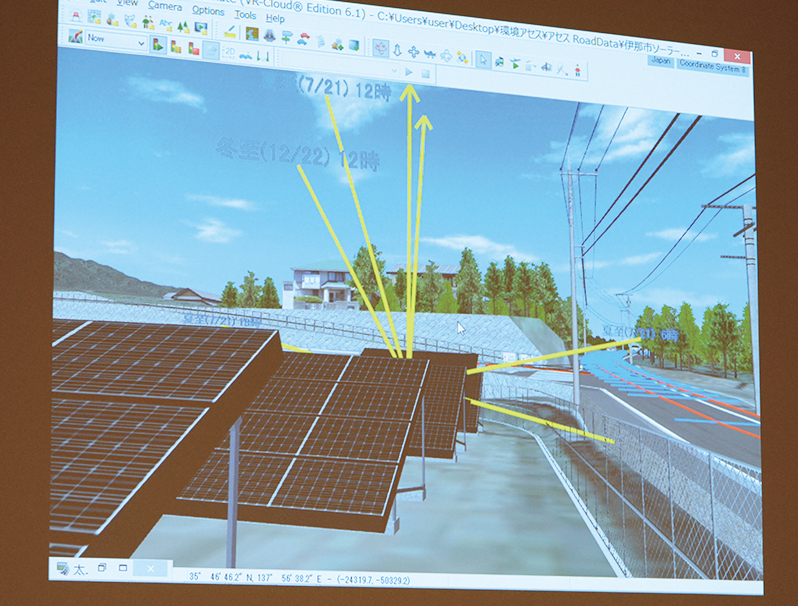Click the 3D model folder icon
The image size is (798, 606).
coord(112,19)
